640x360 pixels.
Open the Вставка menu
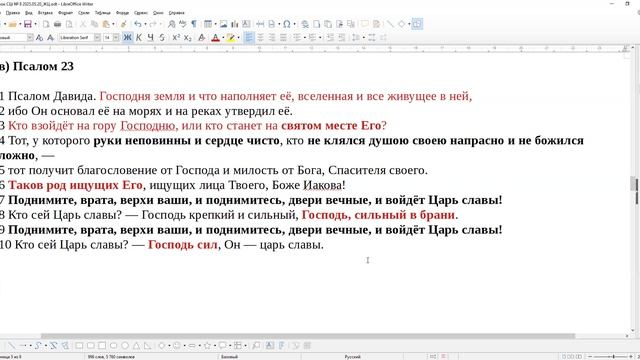pos(45,13)
